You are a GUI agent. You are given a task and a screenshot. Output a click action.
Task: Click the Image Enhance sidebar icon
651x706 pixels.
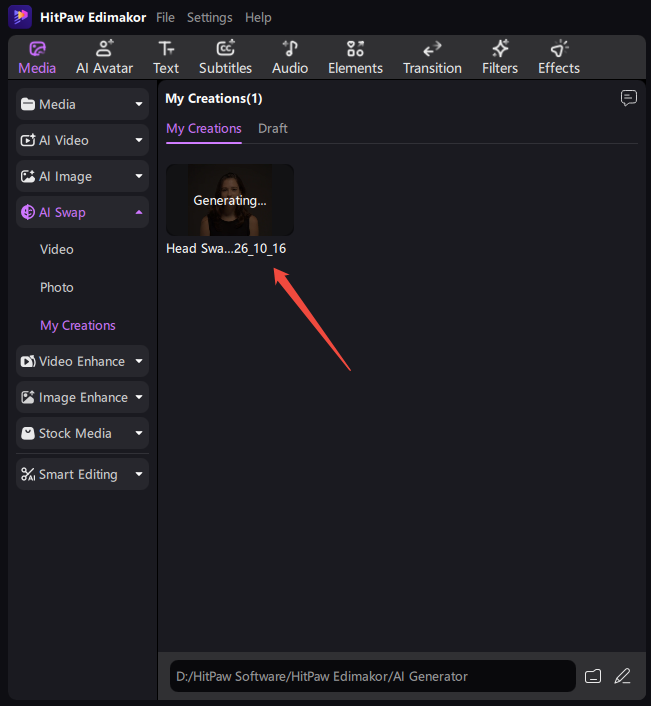tap(28, 397)
